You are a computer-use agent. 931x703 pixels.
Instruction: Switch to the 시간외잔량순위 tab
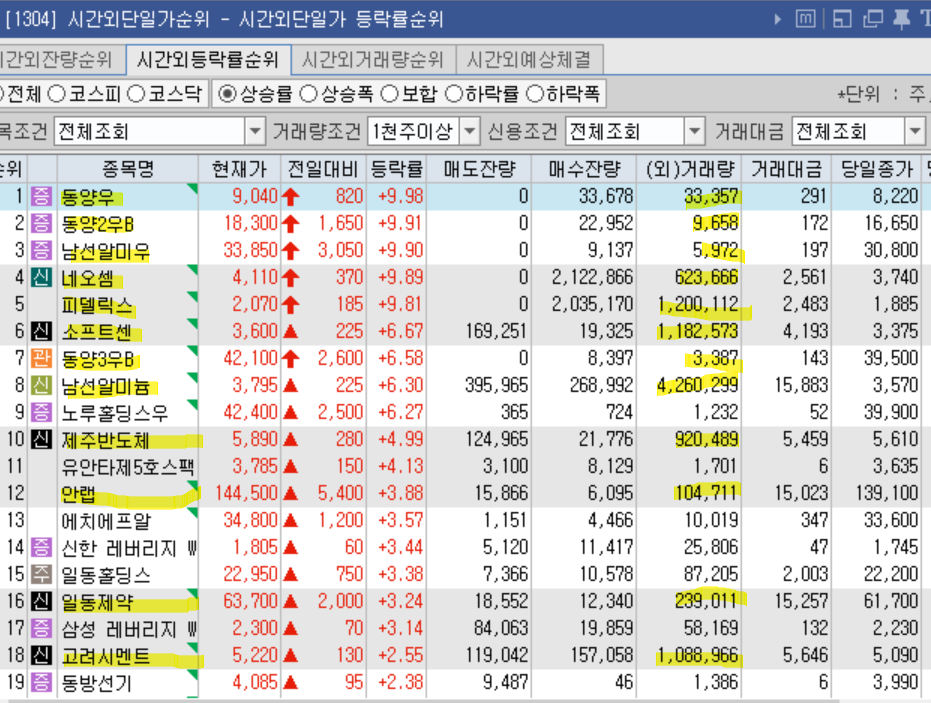(62, 59)
